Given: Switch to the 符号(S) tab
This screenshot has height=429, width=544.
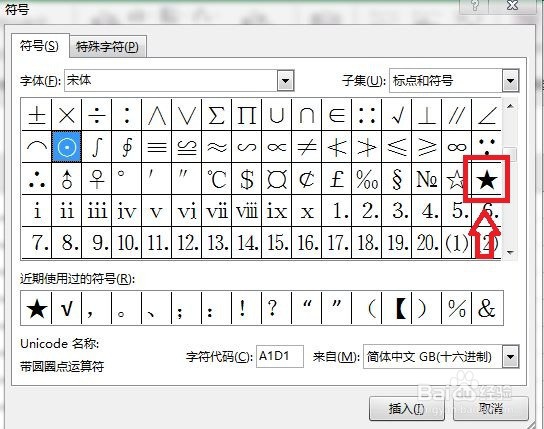Looking at the screenshot, I should 39,46.
